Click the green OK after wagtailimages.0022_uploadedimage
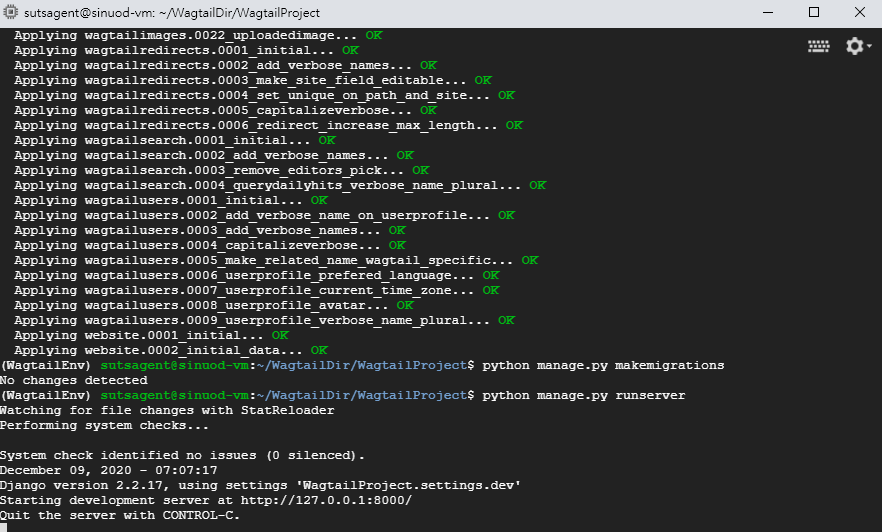This screenshot has width=882, height=532. pyautogui.click(x=374, y=35)
